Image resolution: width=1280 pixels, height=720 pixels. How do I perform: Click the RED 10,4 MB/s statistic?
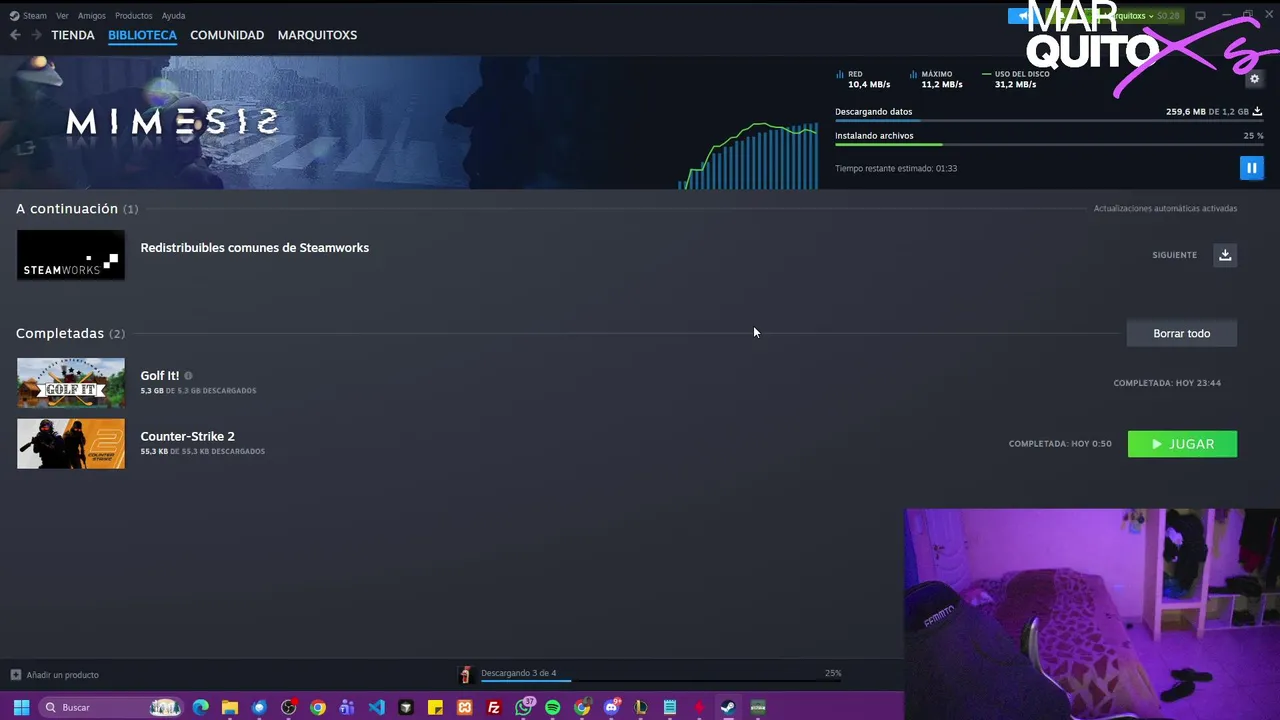point(863,79)
